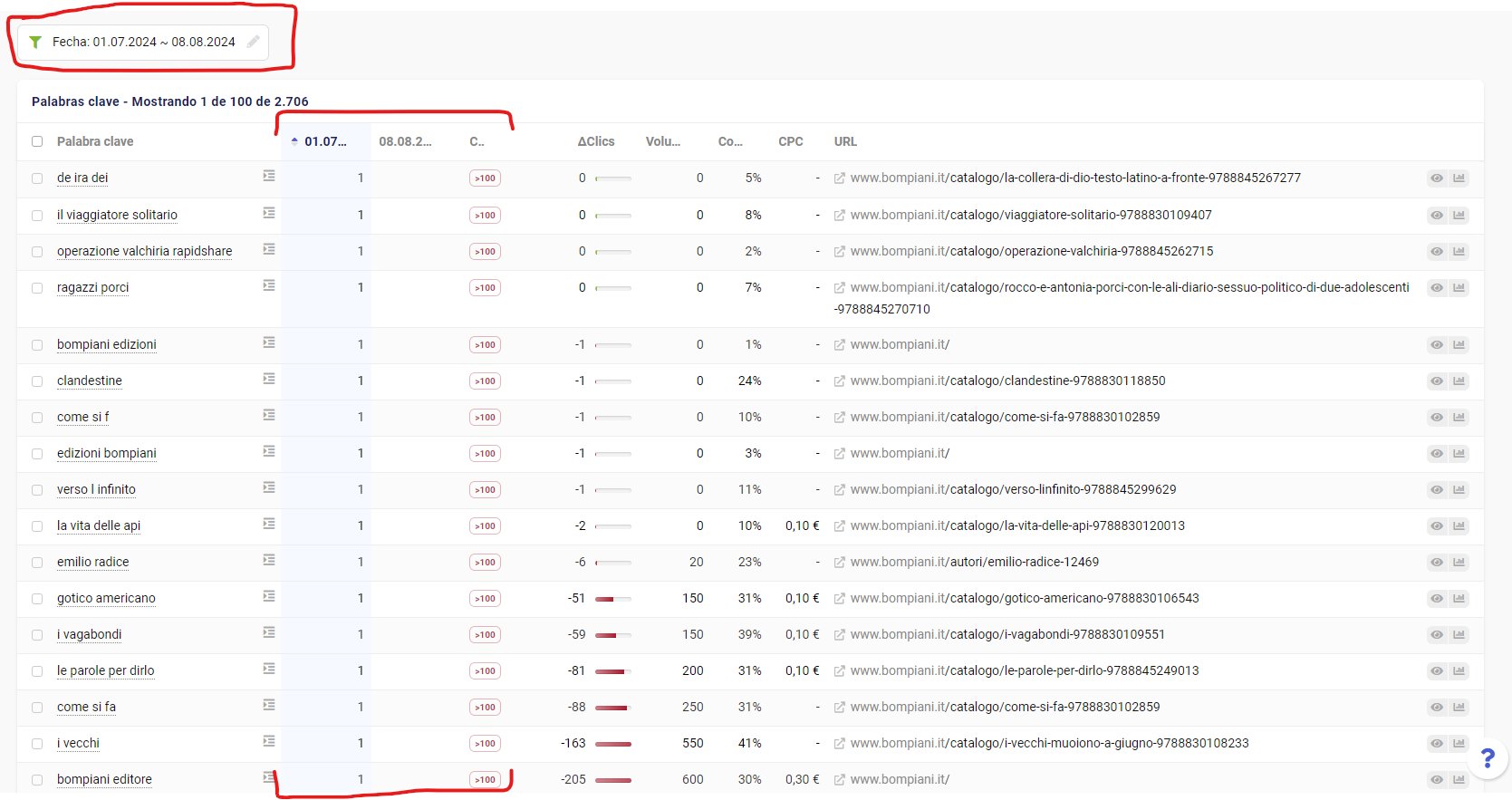This screenshot has height=800, width=1512.
Task: Click CPC value 0,30 € for 'bompiani editore'
Action: (x=803, y=779)
